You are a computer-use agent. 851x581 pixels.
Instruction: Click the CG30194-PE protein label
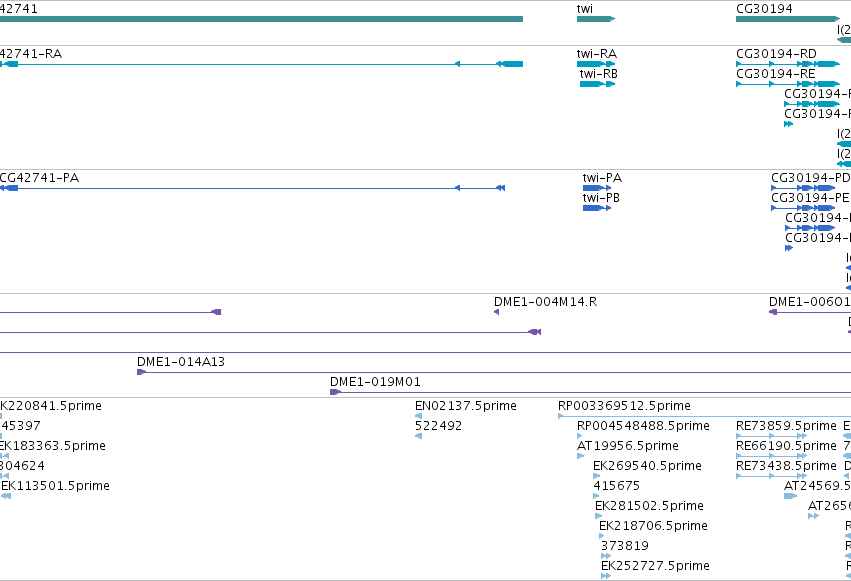coord(810,198)
